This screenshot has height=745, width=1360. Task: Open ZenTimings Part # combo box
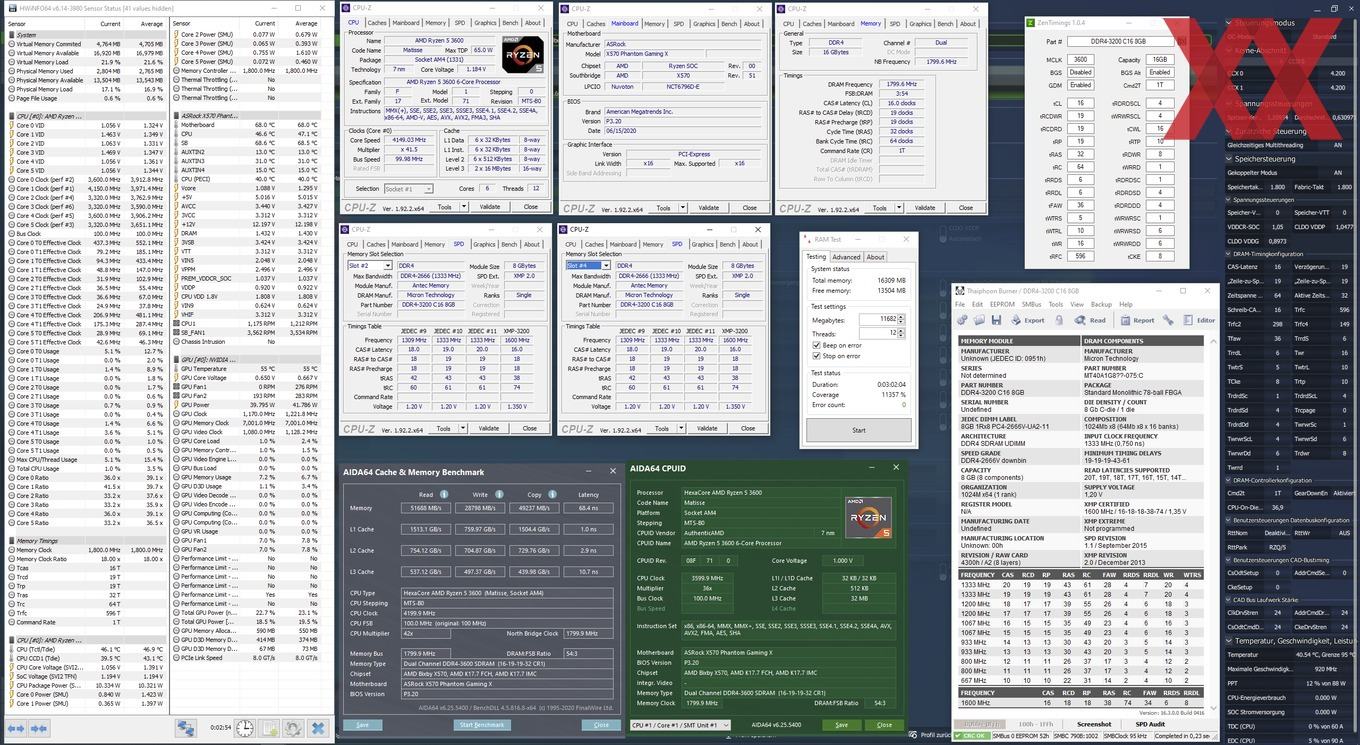pyautogui.click(x=1120, y=41)
